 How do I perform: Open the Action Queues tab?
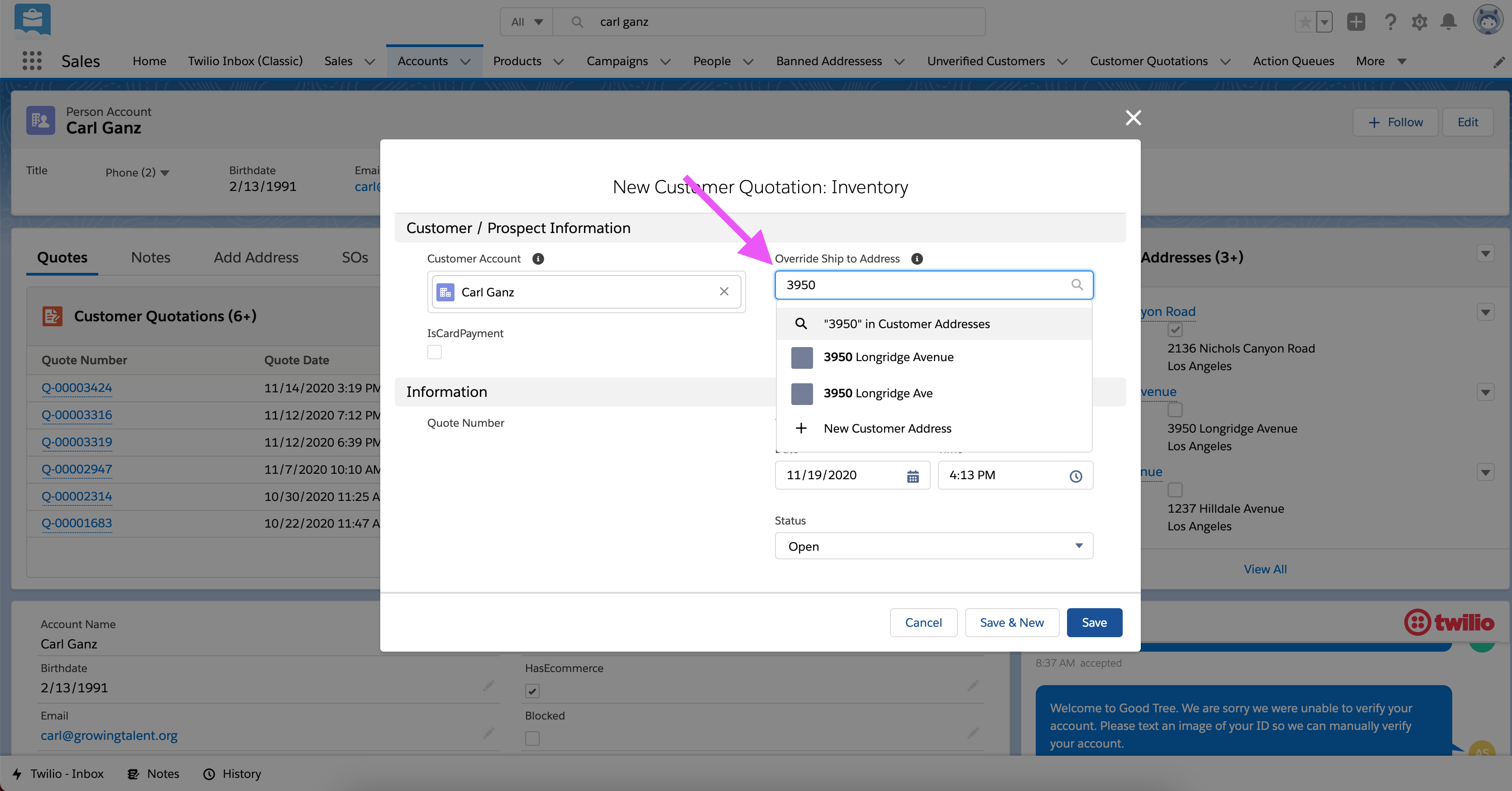1293,61
